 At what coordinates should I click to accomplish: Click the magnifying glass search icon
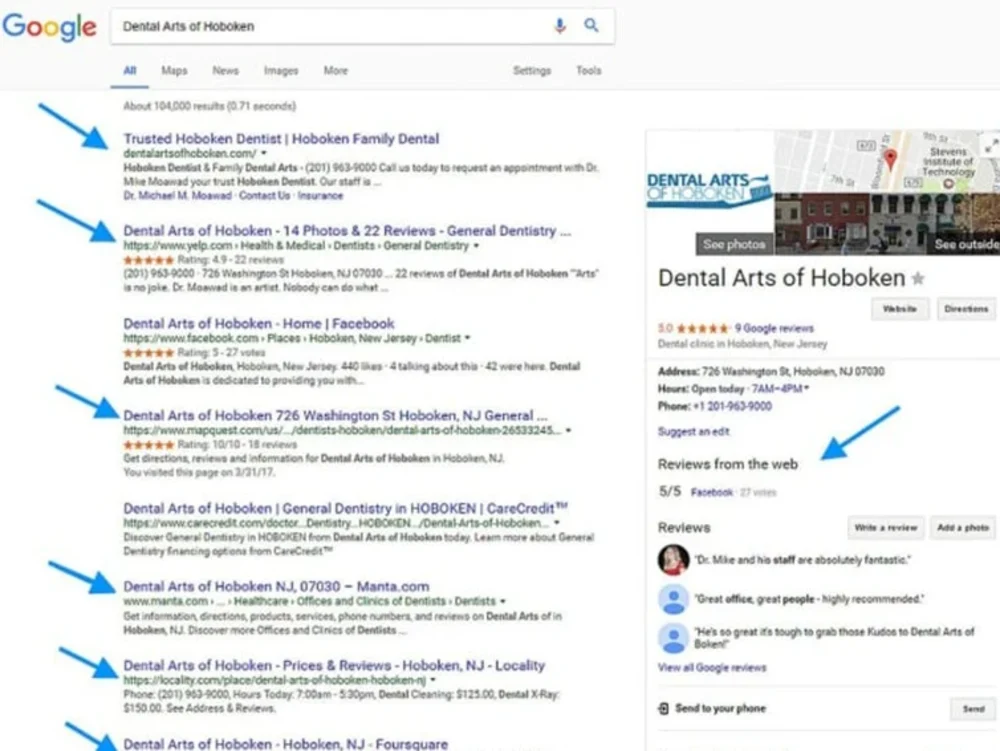click(591, 26)
